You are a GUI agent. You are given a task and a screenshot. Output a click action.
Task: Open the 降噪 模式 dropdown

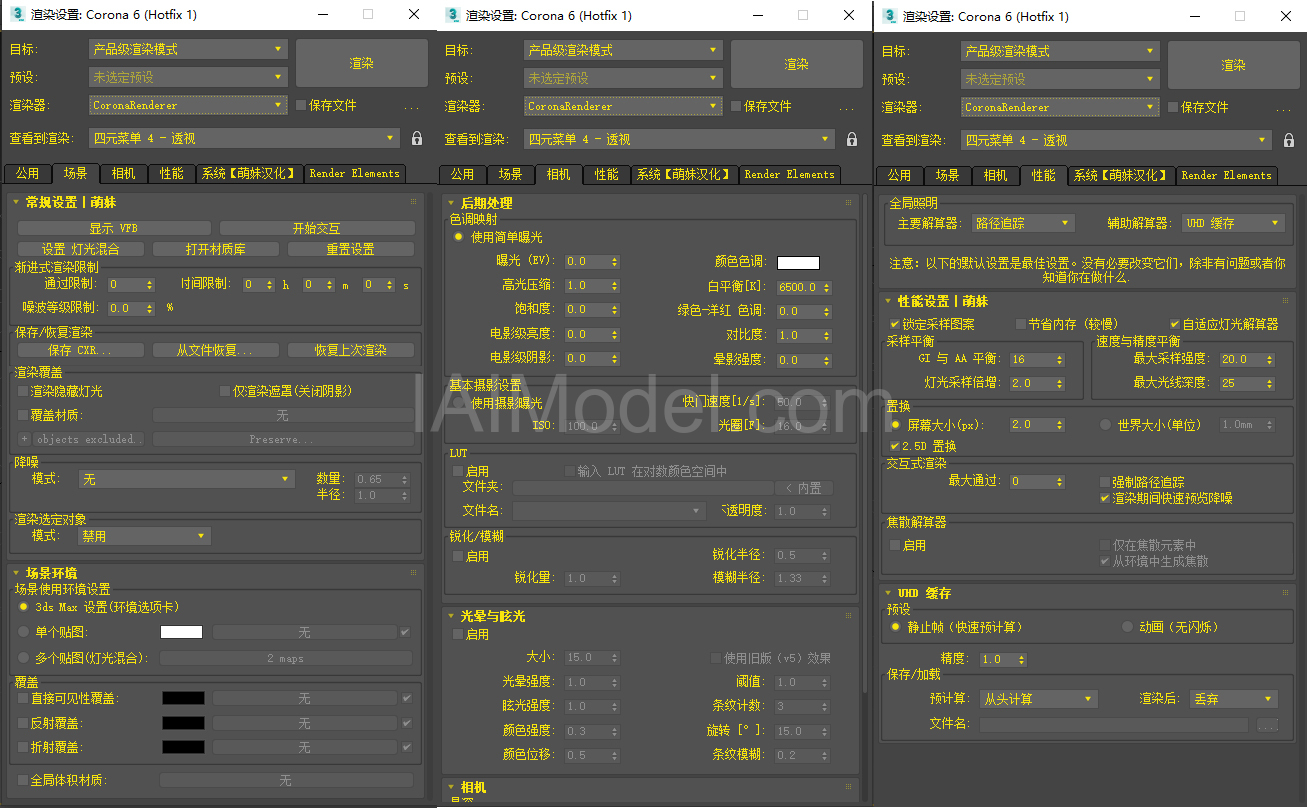pos(185,480)
